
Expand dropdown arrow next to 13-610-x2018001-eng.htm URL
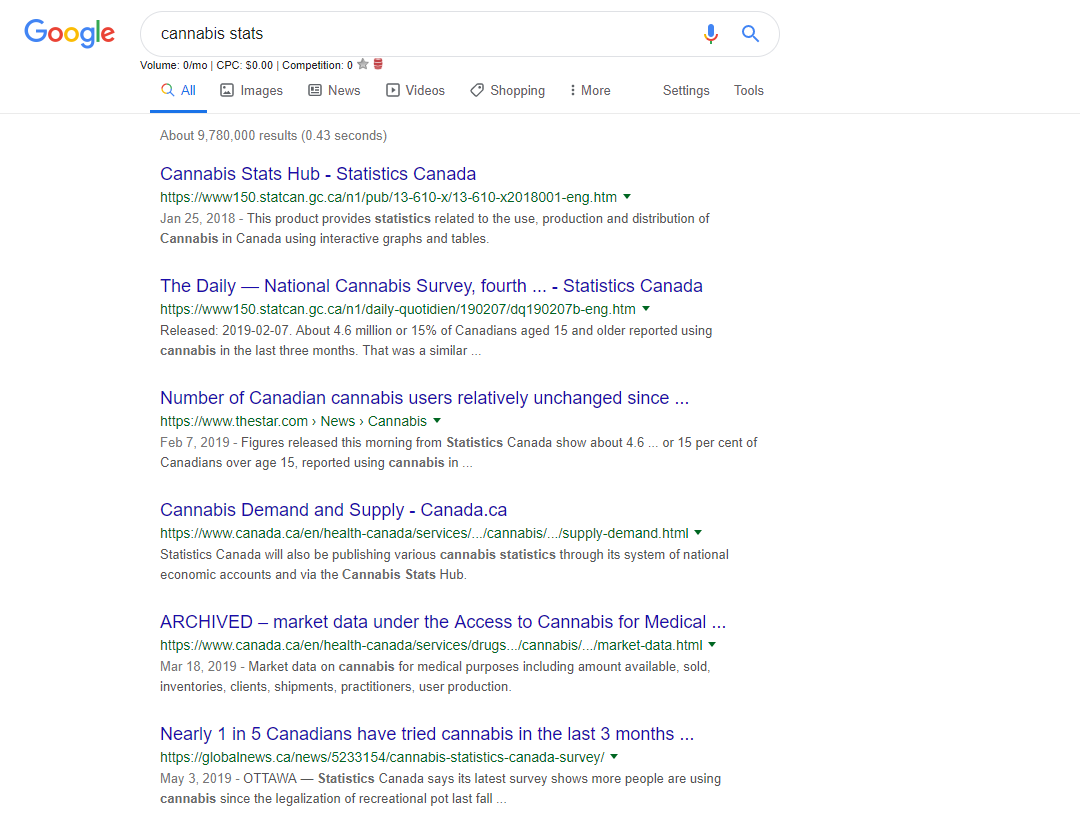[627, 197]
